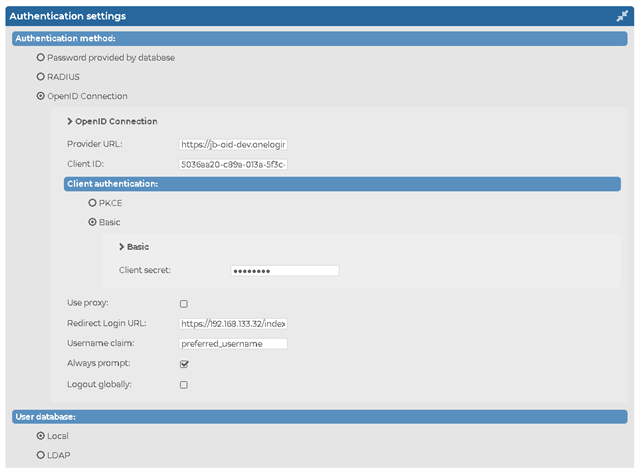Enable the Use proxy checkbox

click(184, 304)
